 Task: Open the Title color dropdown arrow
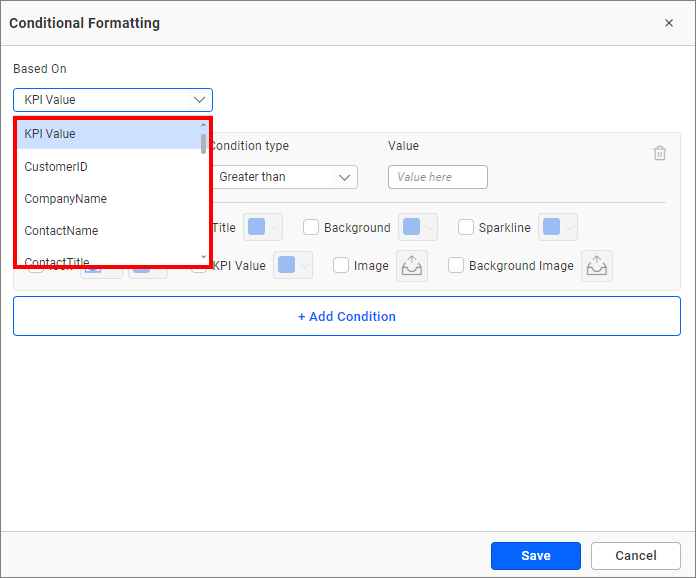(x=275, y=227)
